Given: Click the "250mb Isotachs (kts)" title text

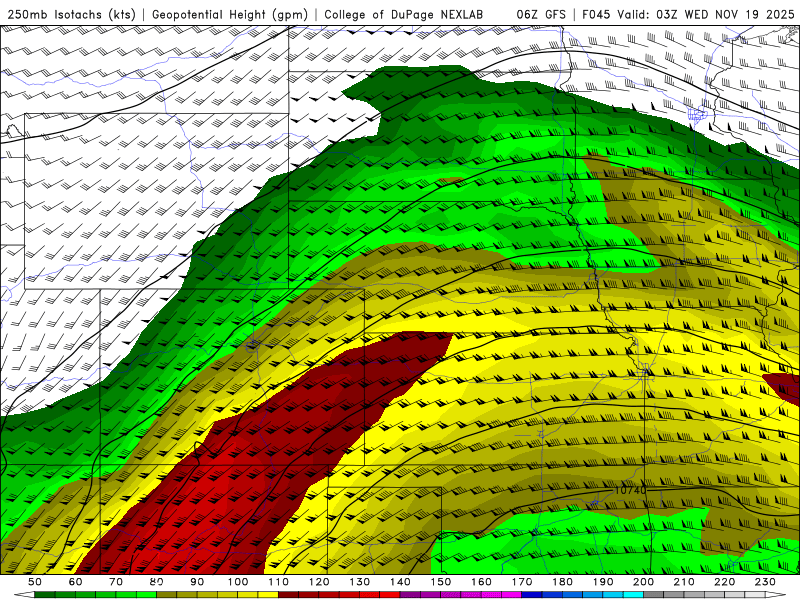Looking at the screenshot, I should (x=71, y=15).
